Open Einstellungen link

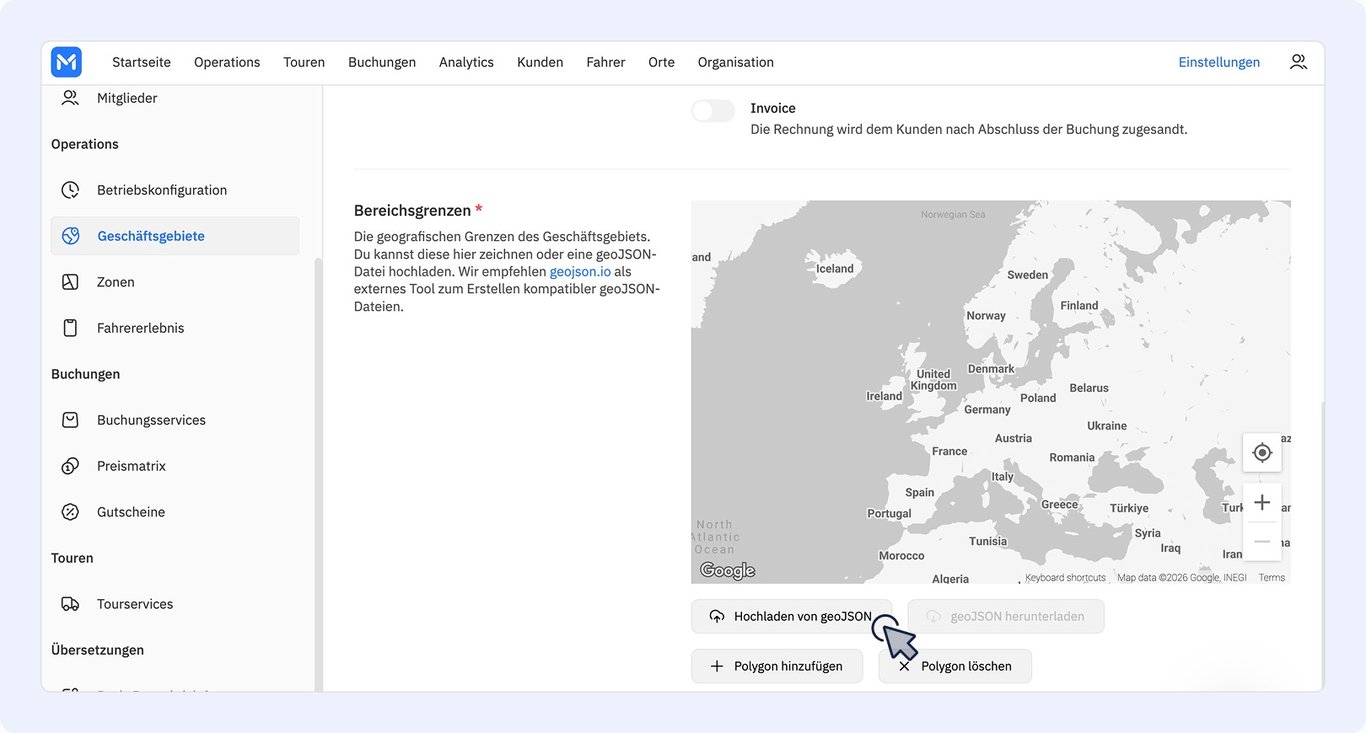pyautogui.click(x=1219, y=62)
